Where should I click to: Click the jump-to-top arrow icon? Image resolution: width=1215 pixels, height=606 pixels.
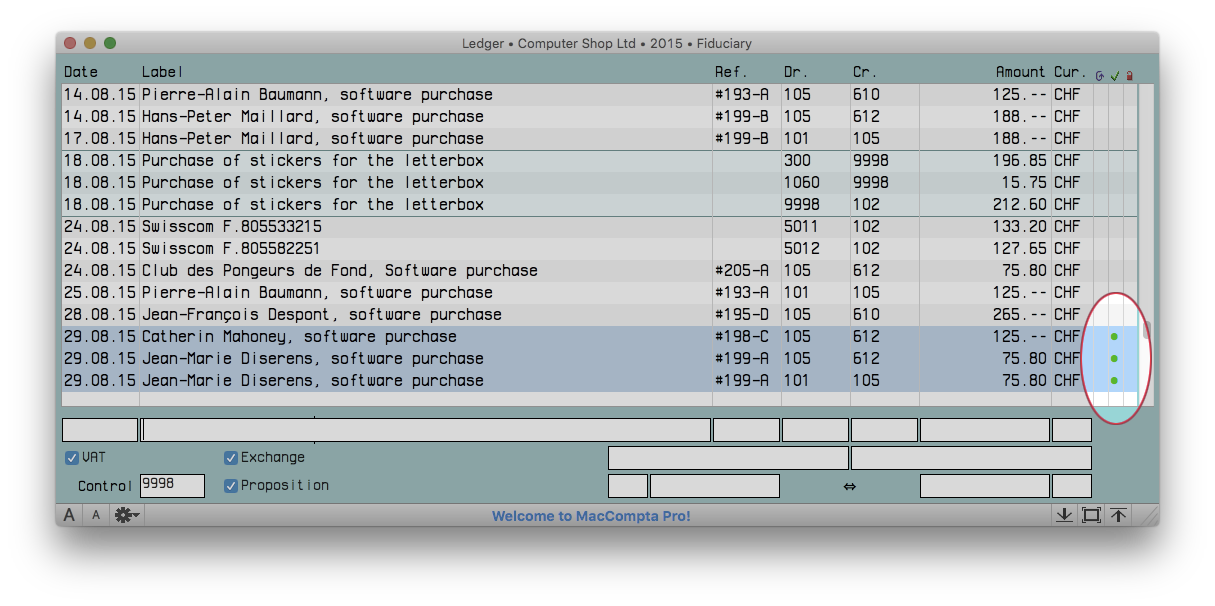pyautogui.click(x=1118, y=515)
